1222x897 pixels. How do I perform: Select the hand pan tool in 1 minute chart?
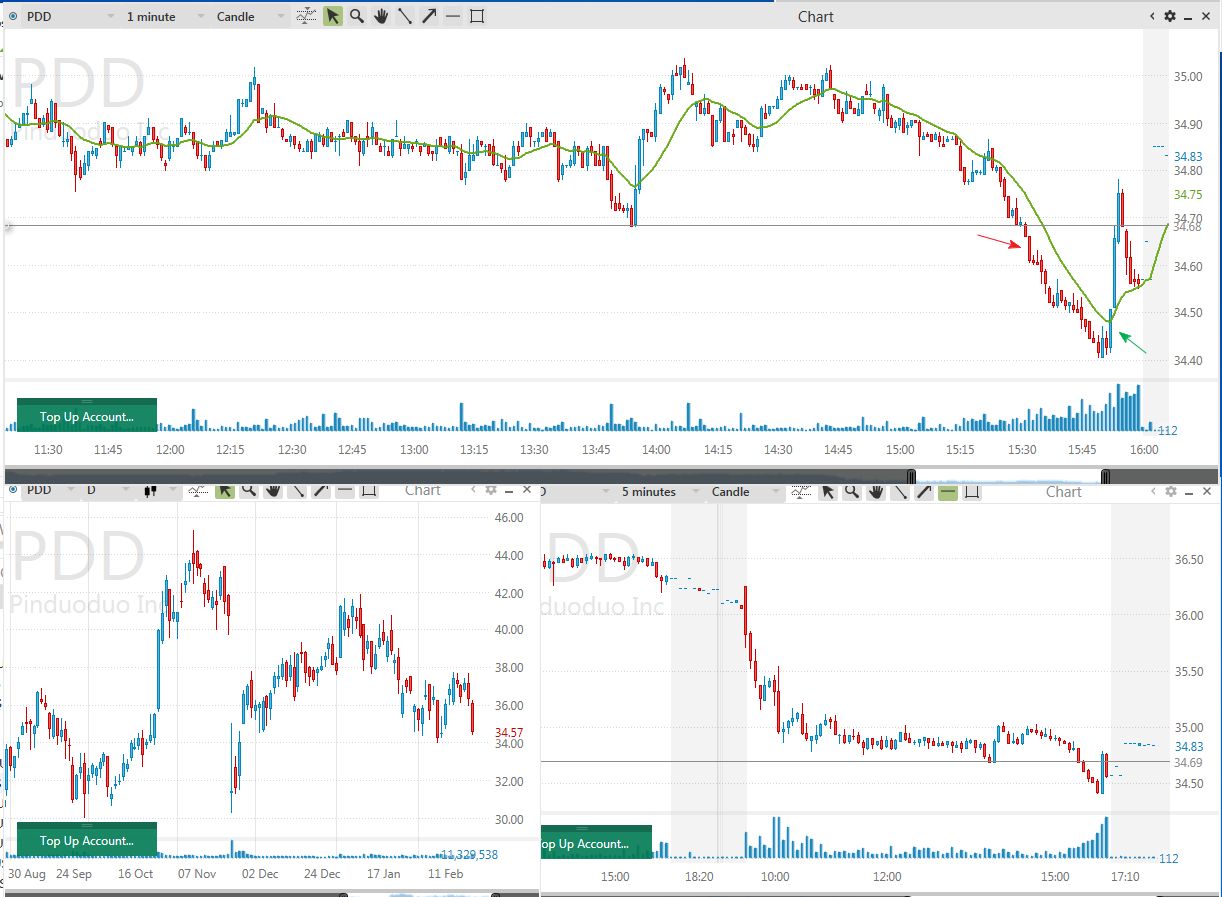click(381, 16)
